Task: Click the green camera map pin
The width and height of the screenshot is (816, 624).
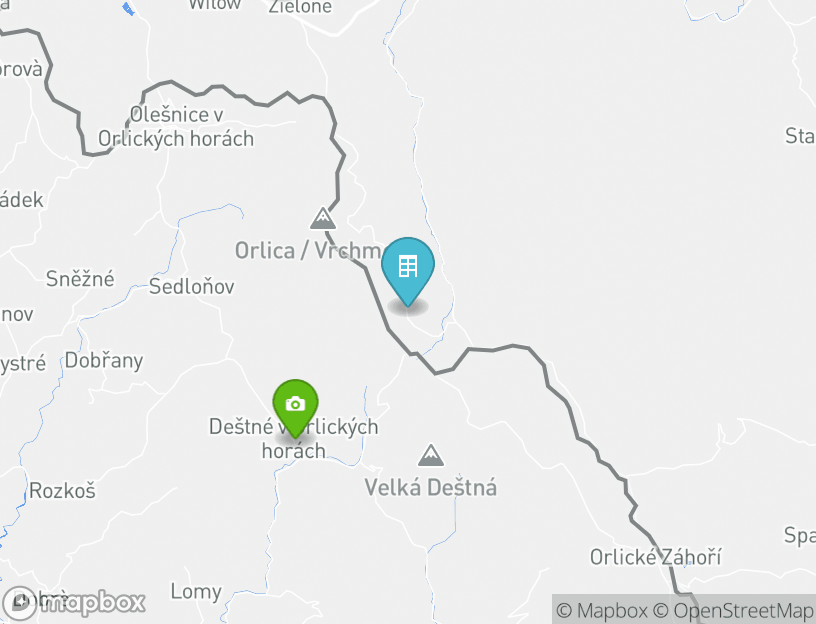Action: click(x=296, y=407)
